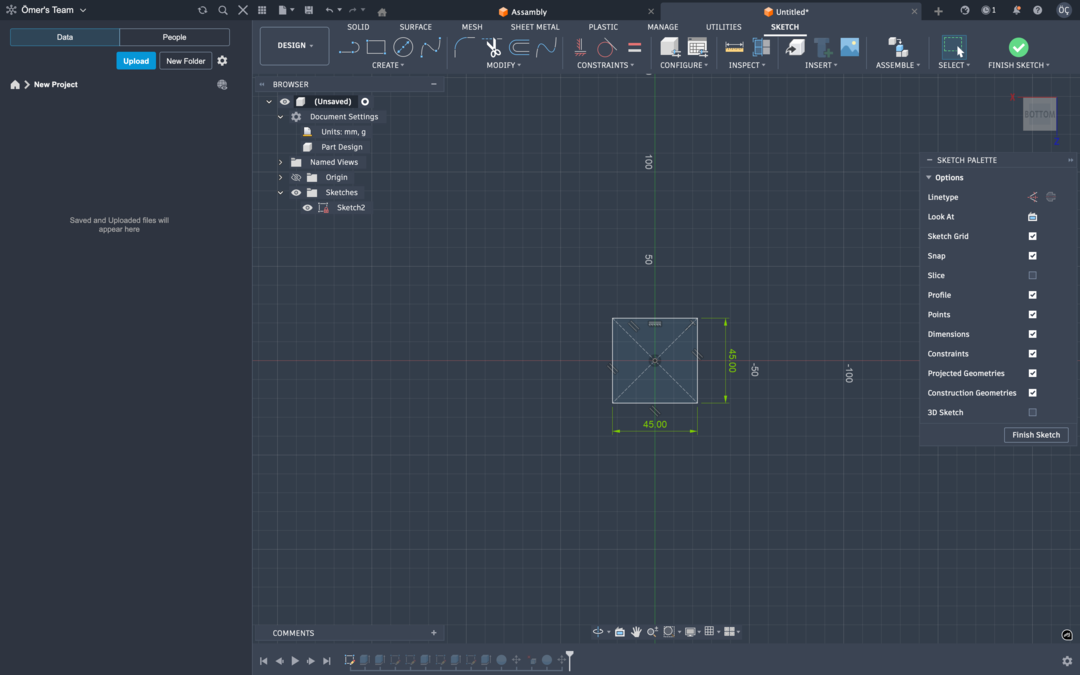Click the Insert Canvas image icon
This screenshot has height=675, width=1080.
849,47
